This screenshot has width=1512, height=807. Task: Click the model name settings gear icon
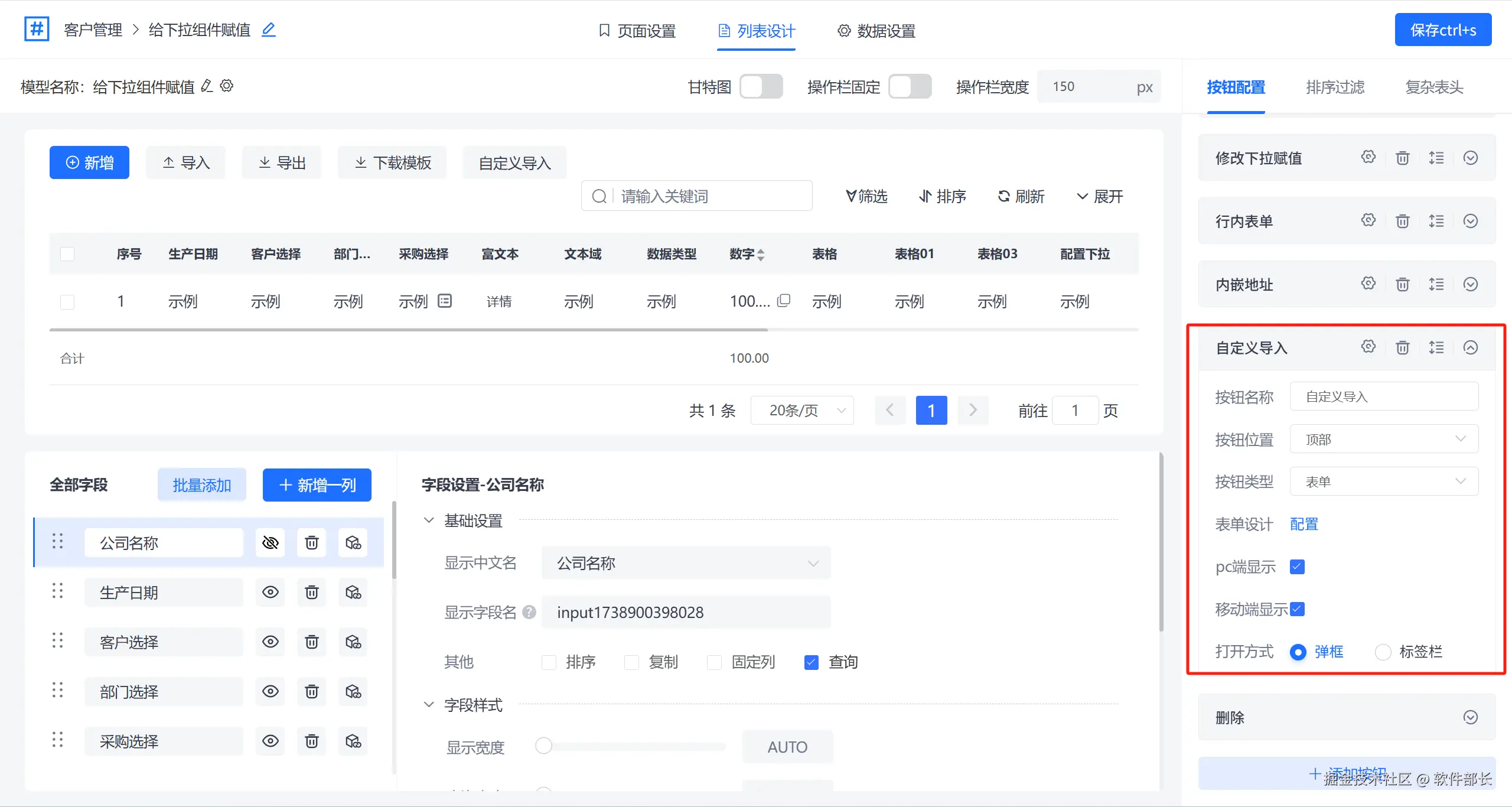point(227,86)
